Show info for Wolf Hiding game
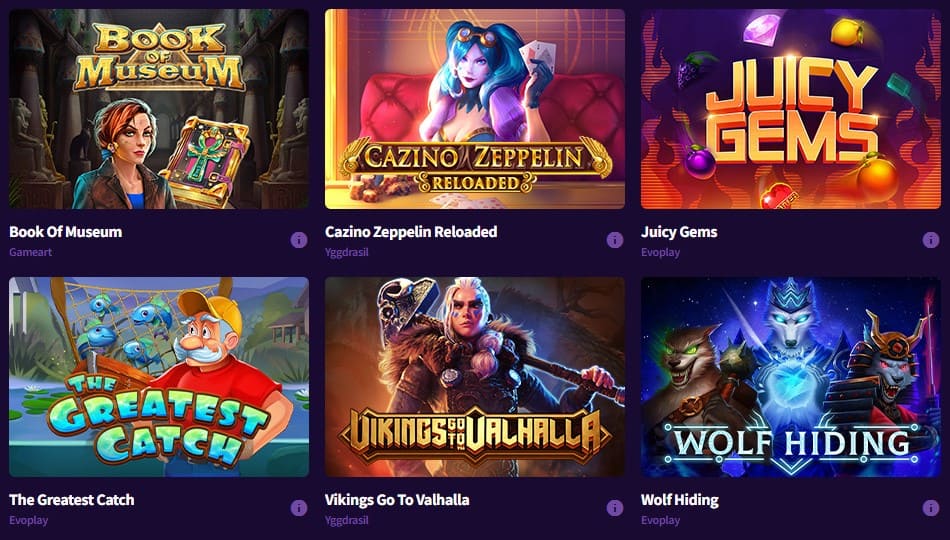This screenshot has height=540, width=950. click(x=931, y=508)
